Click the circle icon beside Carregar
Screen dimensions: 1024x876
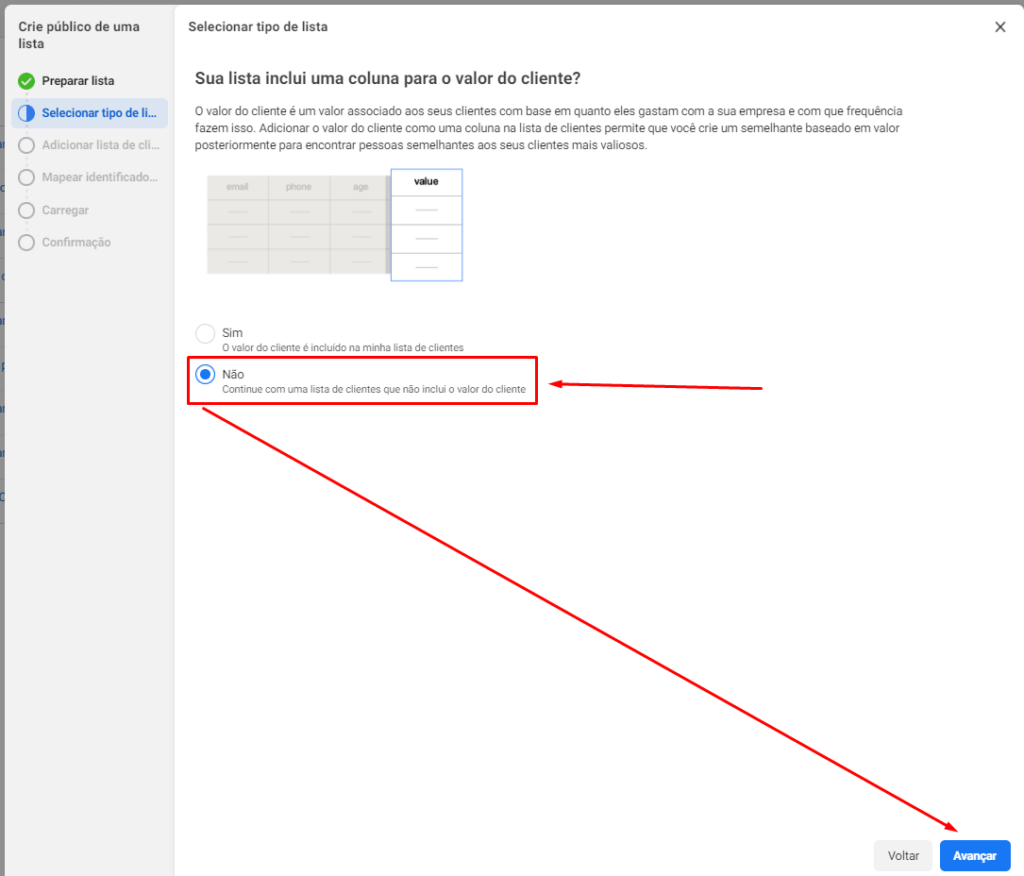[x=26, y=210]
